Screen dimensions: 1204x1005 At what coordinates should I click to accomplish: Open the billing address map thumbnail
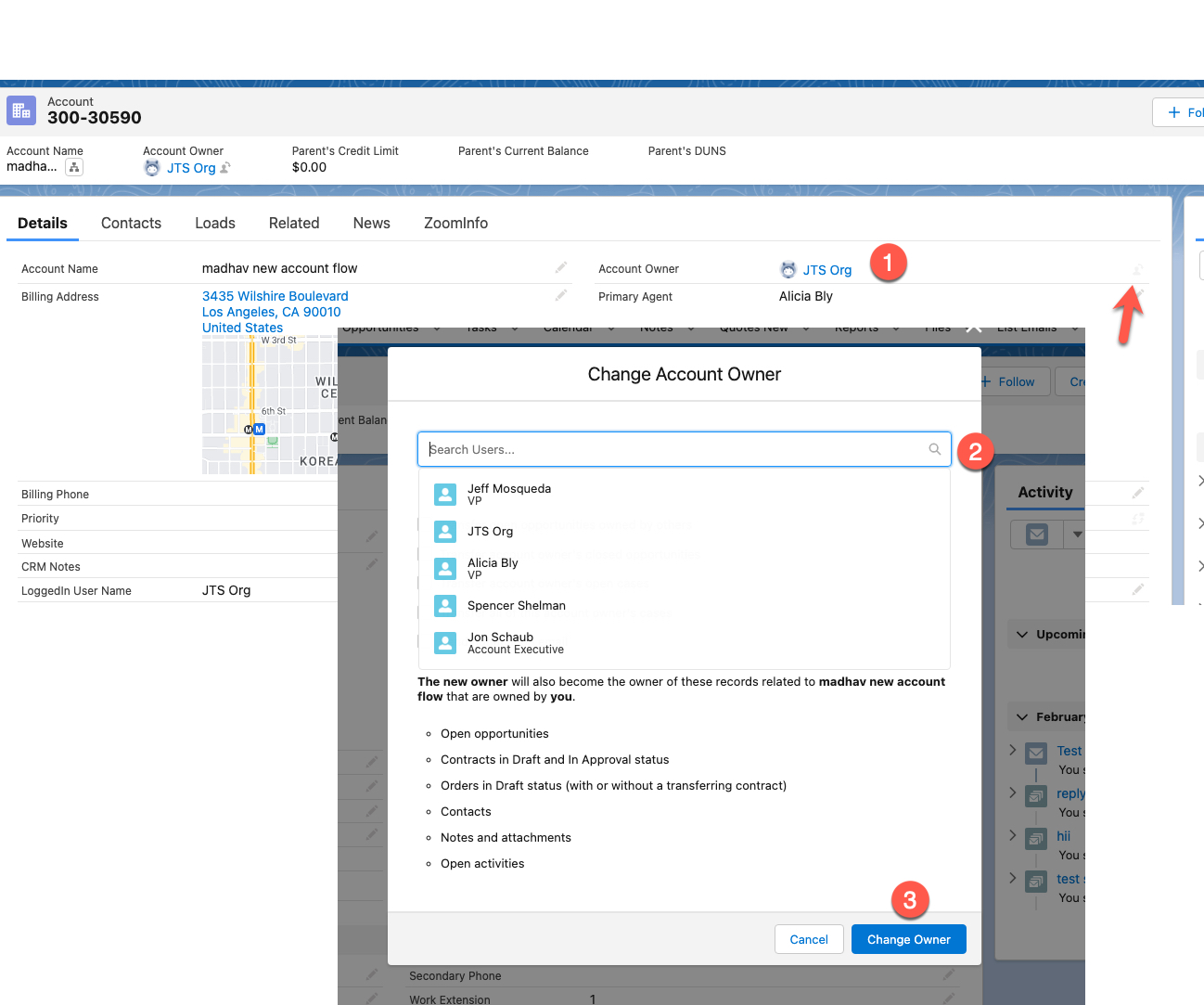pos(270,406)
